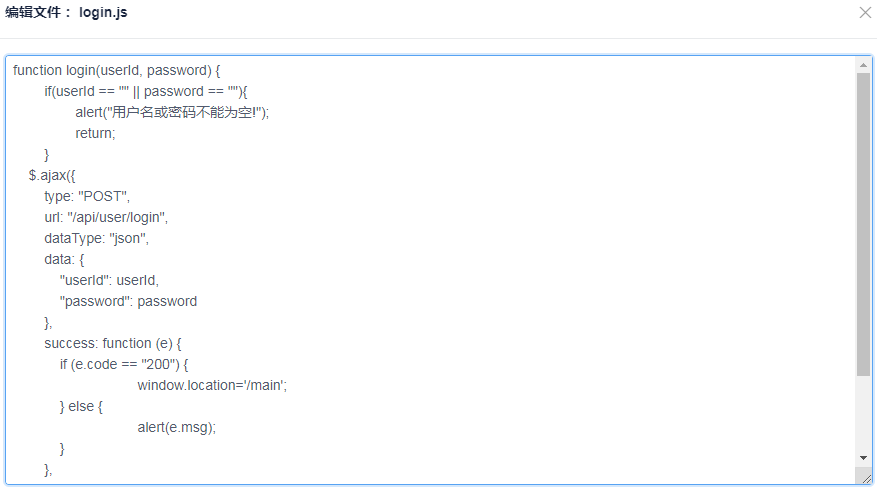The image size is (877, 491).
Task: Click the $.ajax({ line
Action: [52, 176]
